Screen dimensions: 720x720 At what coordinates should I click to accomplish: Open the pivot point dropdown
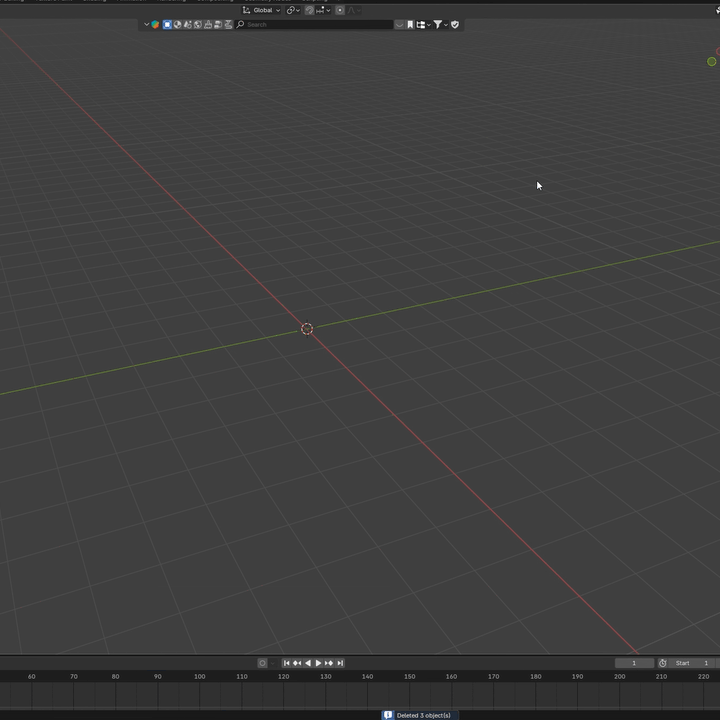click(293, 10)
